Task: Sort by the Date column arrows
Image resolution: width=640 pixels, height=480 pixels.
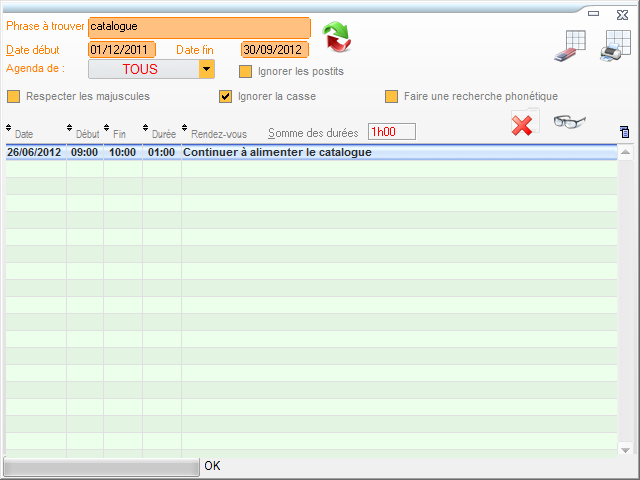Action: (9, 128)
